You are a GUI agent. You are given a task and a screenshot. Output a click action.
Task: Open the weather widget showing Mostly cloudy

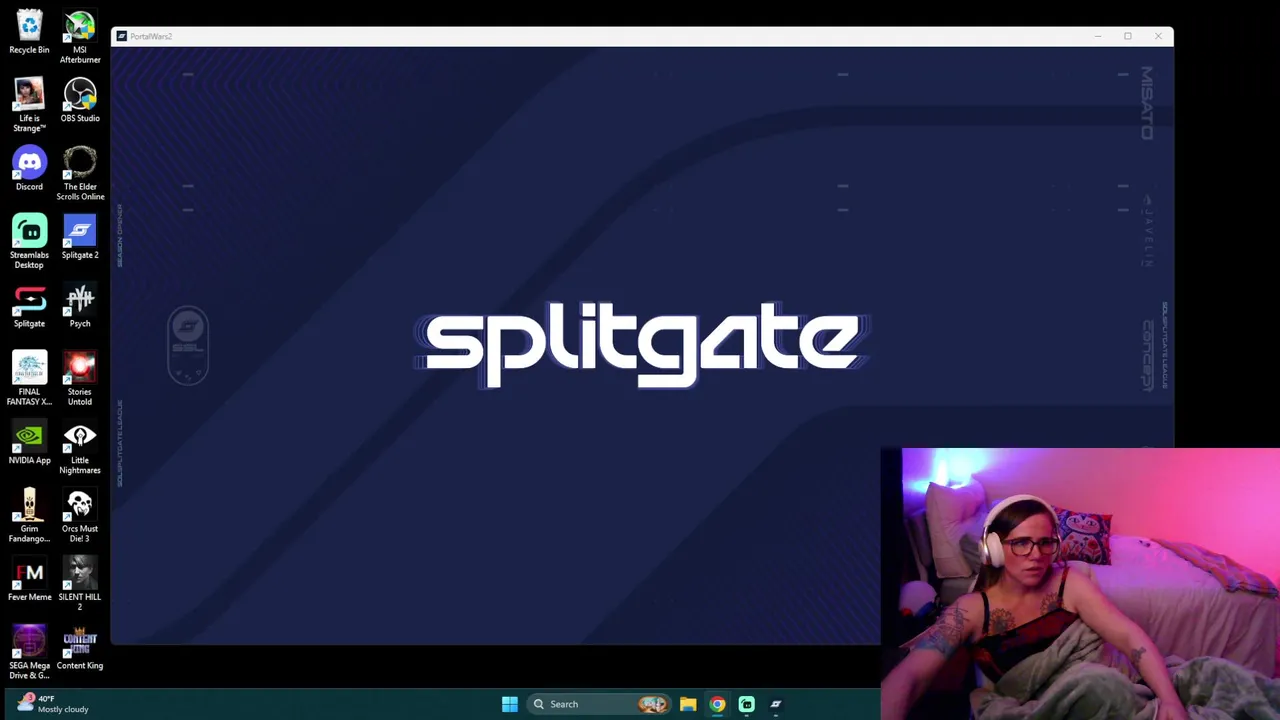55,704
